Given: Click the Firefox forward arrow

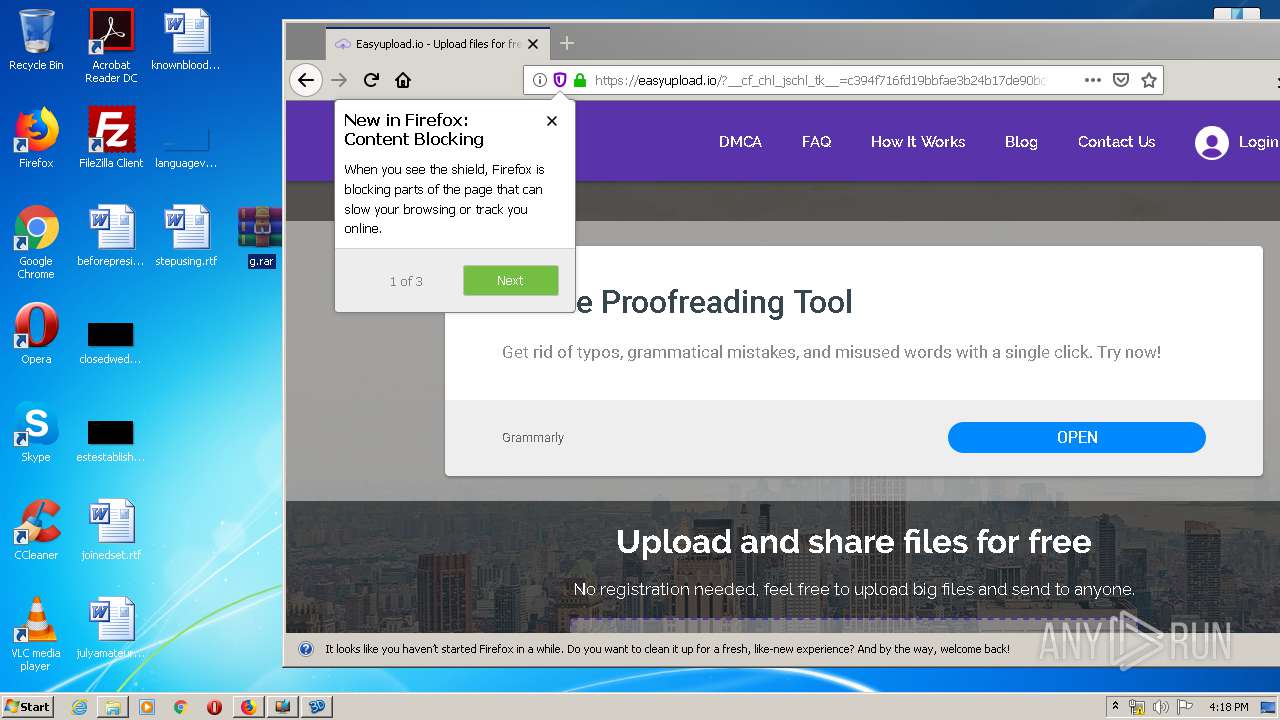Looking at the screenshot, I should tap(339, 80).
